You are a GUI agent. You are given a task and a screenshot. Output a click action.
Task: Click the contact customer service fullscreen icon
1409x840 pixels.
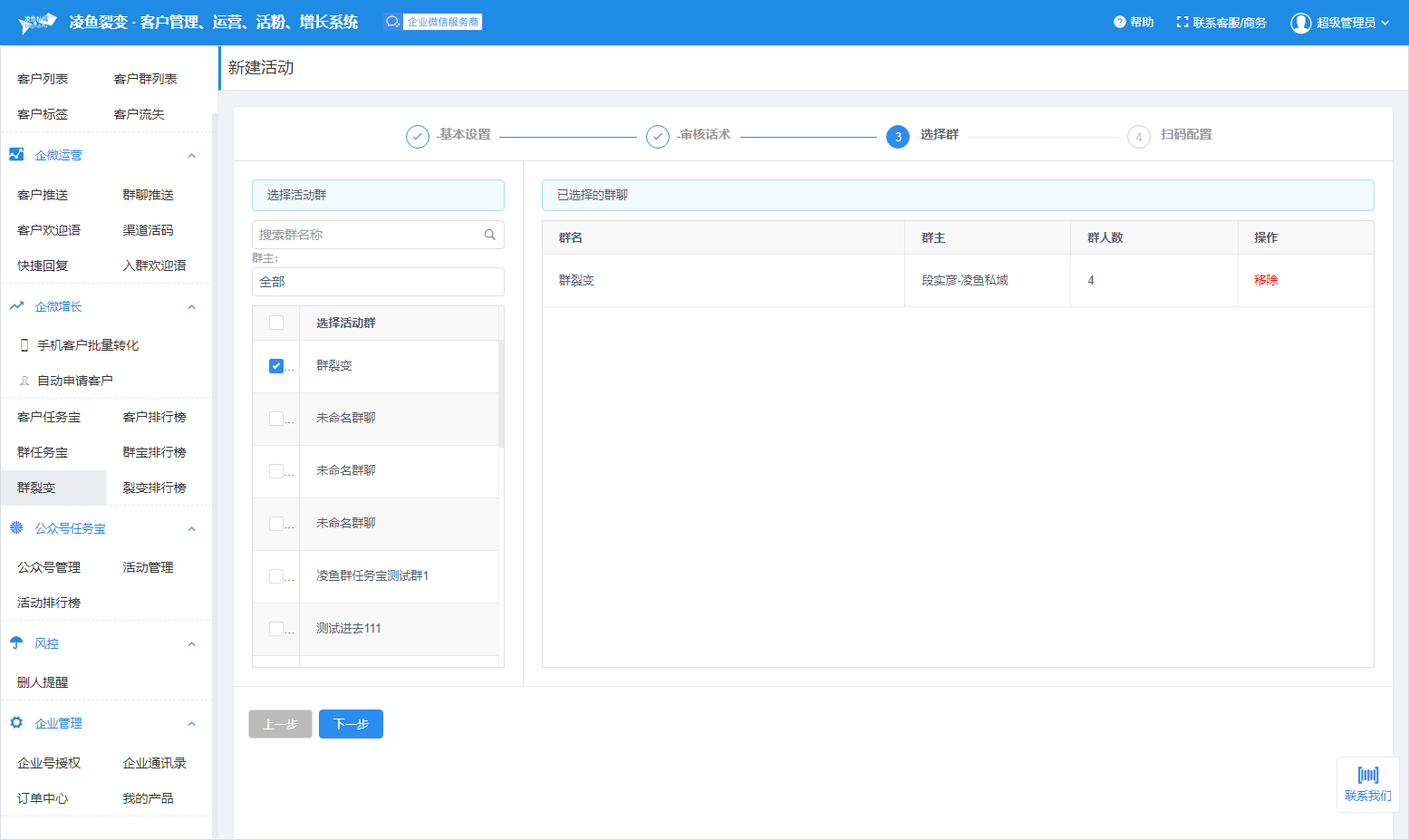[x=1182, y=22]
